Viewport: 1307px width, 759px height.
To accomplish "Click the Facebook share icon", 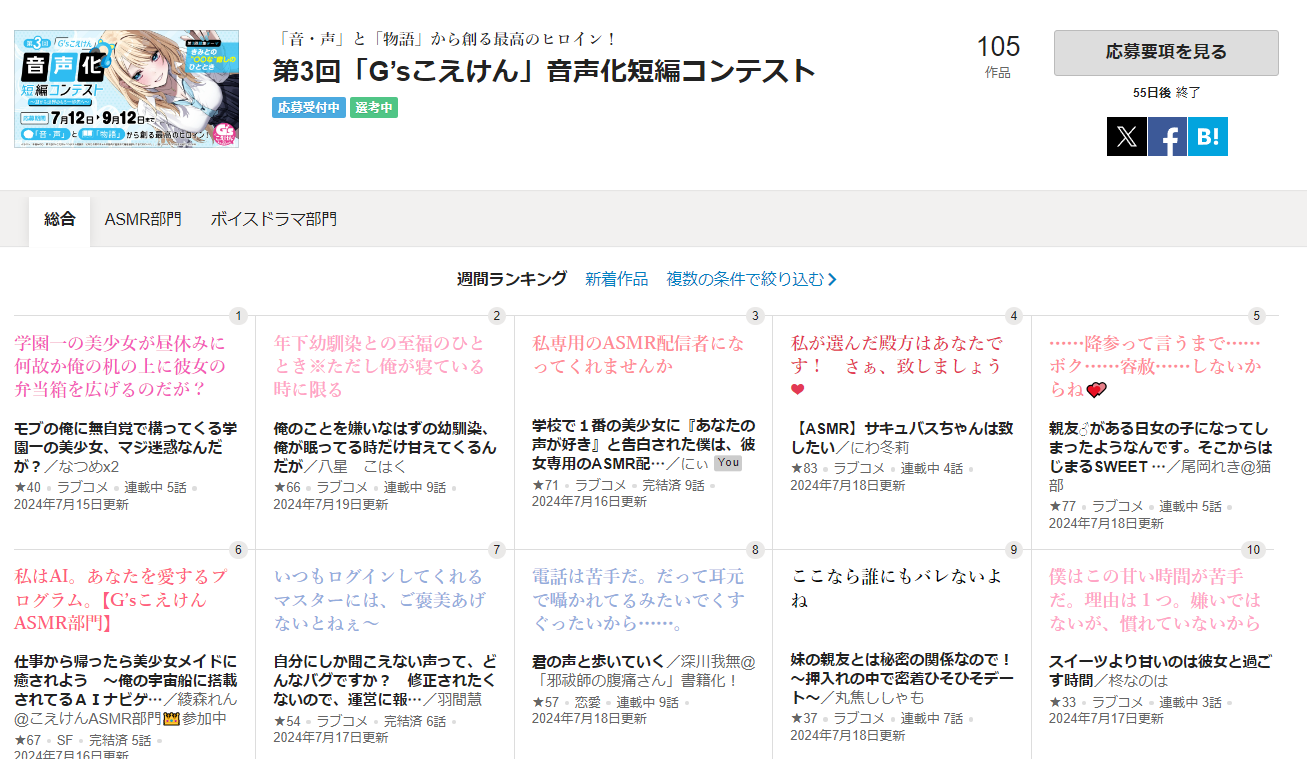I will coord(1167,136).
